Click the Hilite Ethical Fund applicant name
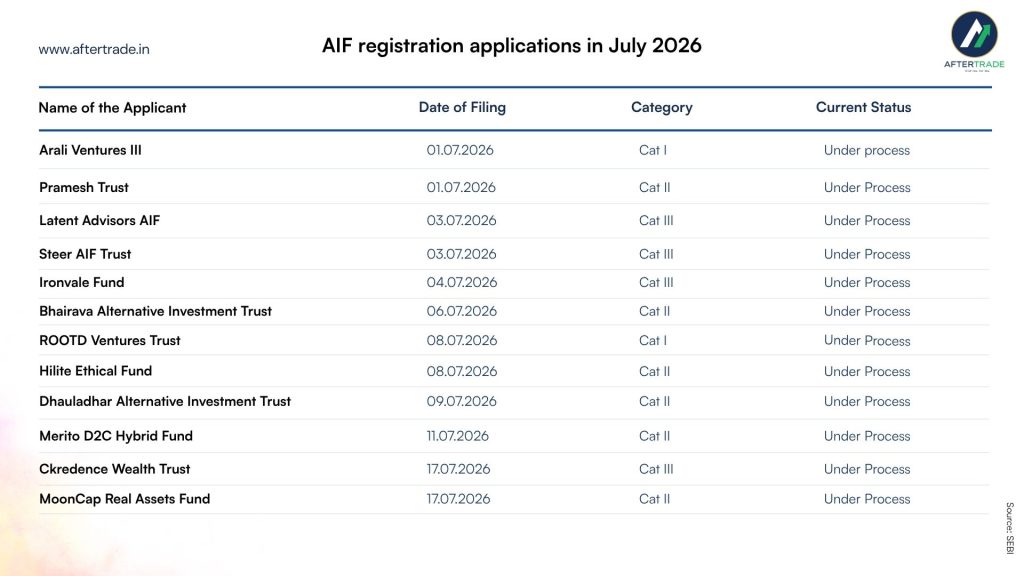 click(x=95, y=371)
